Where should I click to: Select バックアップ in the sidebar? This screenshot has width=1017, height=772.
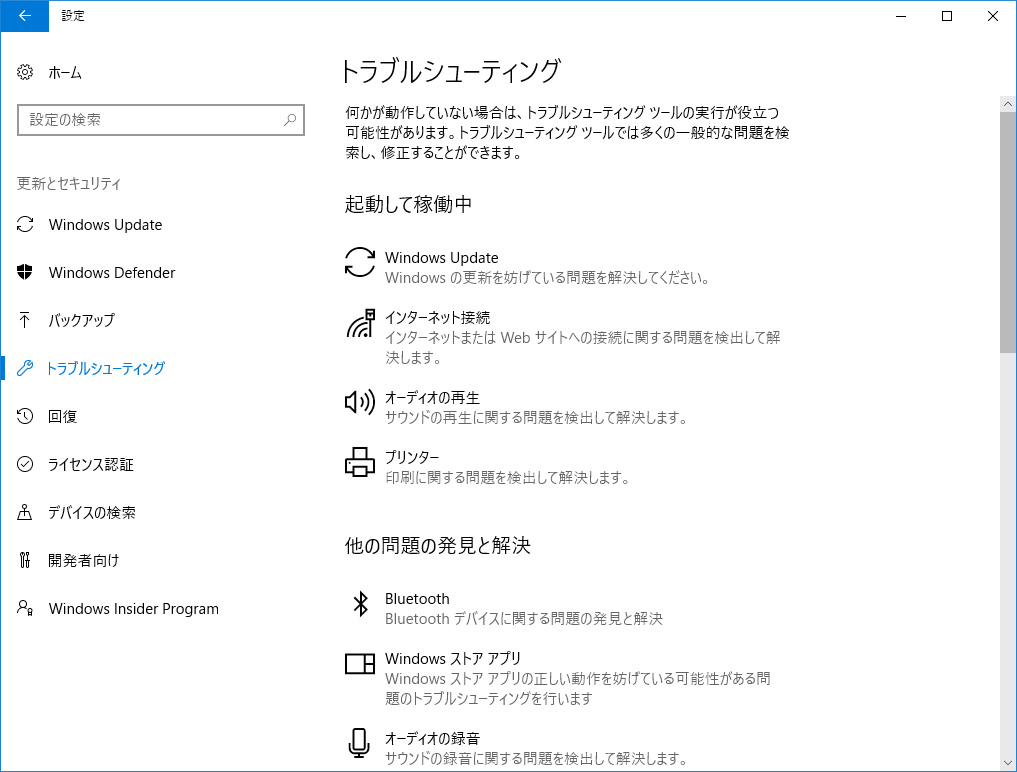point(81,321)
